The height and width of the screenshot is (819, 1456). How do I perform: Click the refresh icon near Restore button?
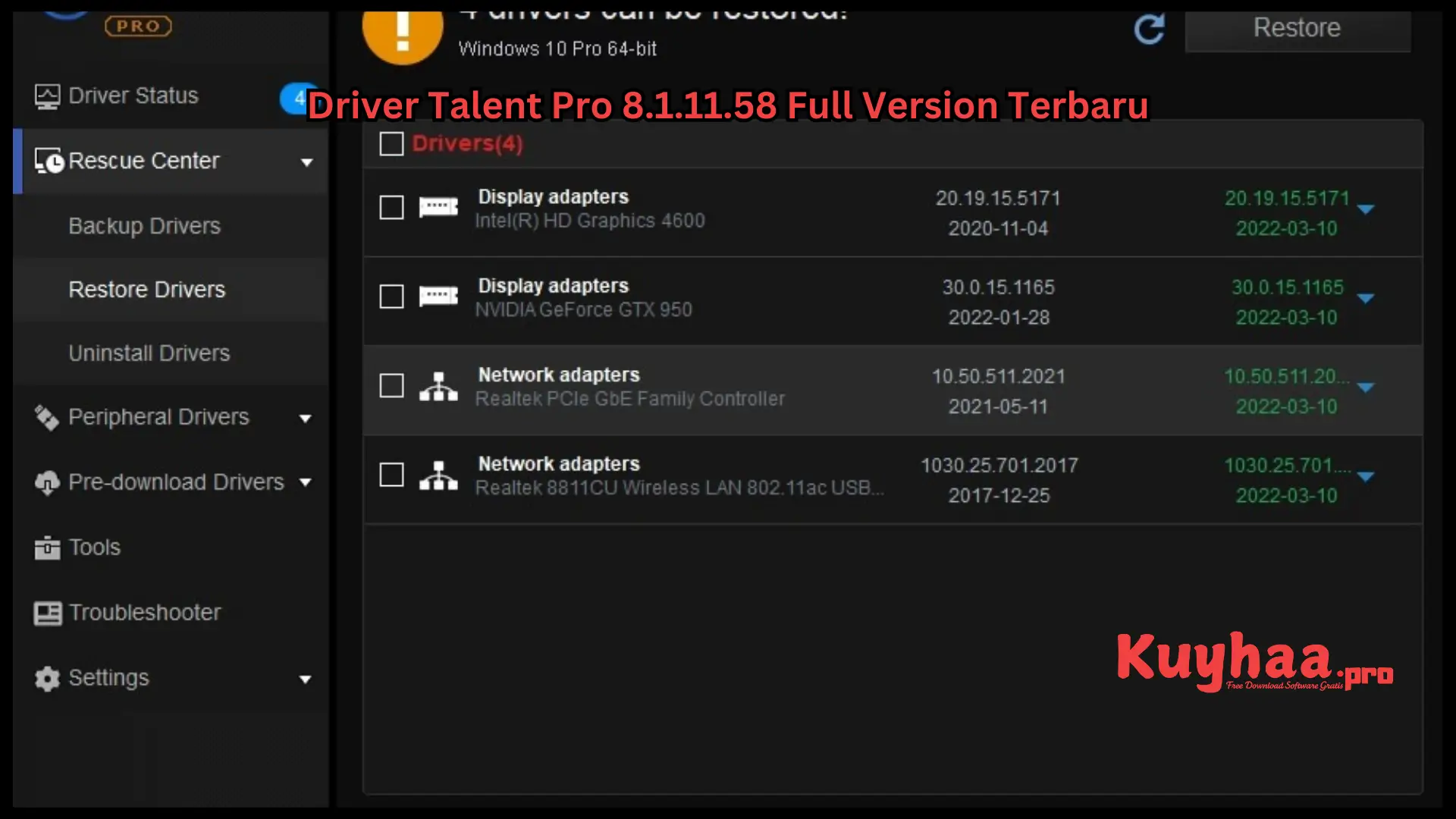pos(1149,28)
